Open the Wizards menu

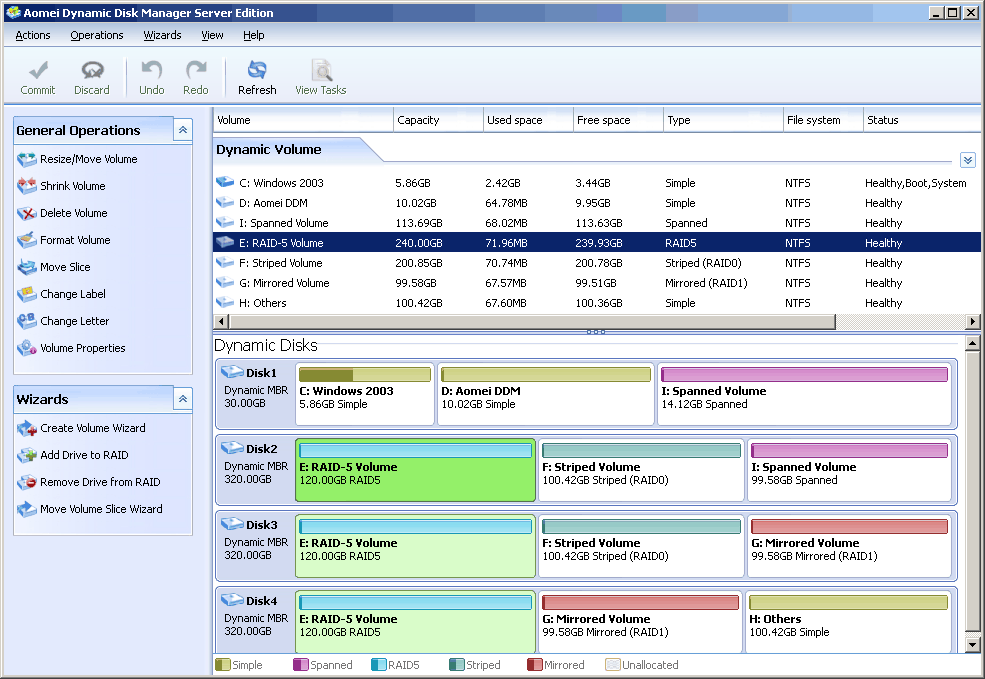point(162,35)
